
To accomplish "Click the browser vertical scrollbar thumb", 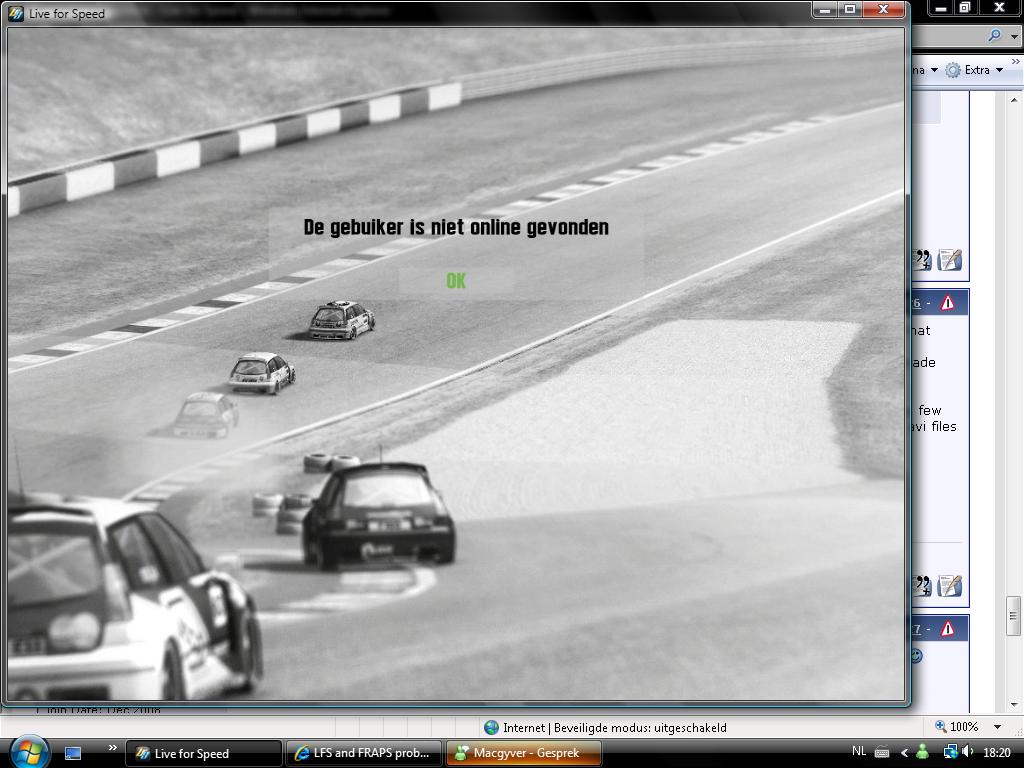I will (x=1014, y=616).
